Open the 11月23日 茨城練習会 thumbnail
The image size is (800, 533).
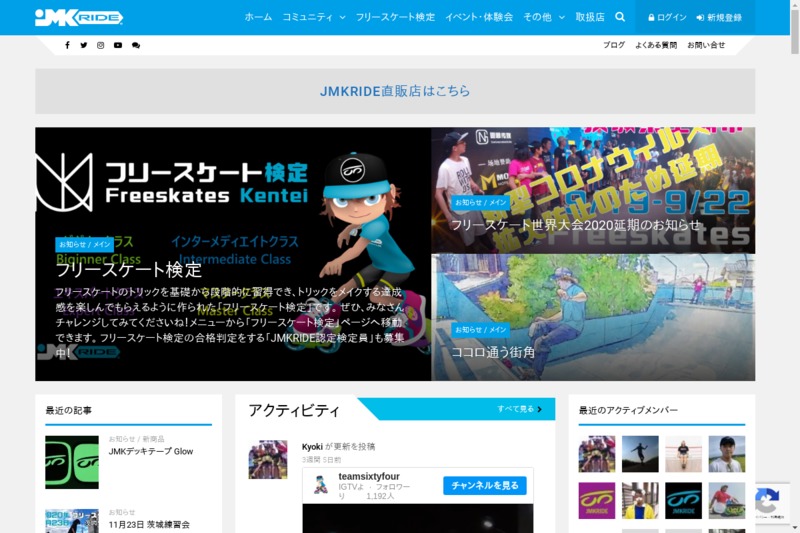click(72, 521)
